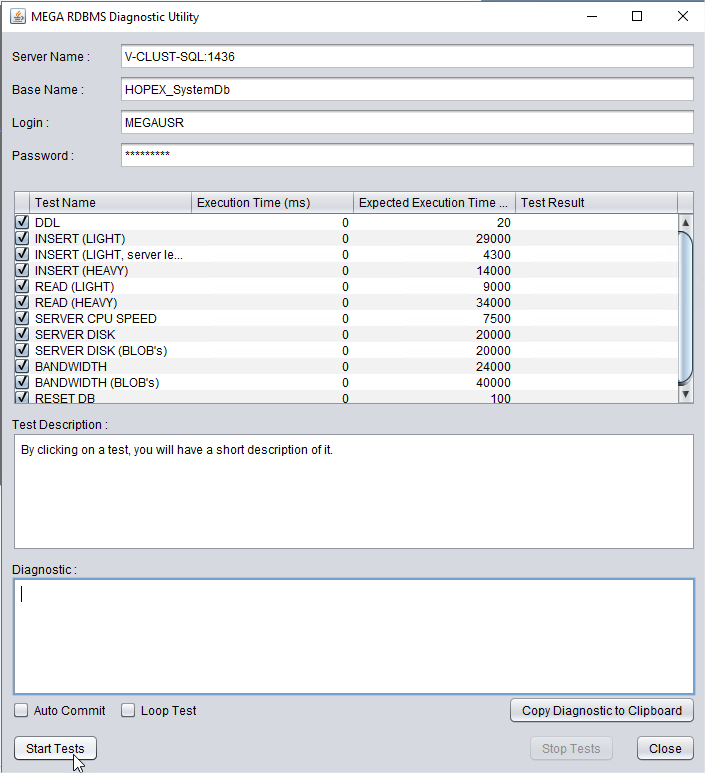705x773 pixels.
Task: Click the Test Result column header
Action: (x=596, y=203)
